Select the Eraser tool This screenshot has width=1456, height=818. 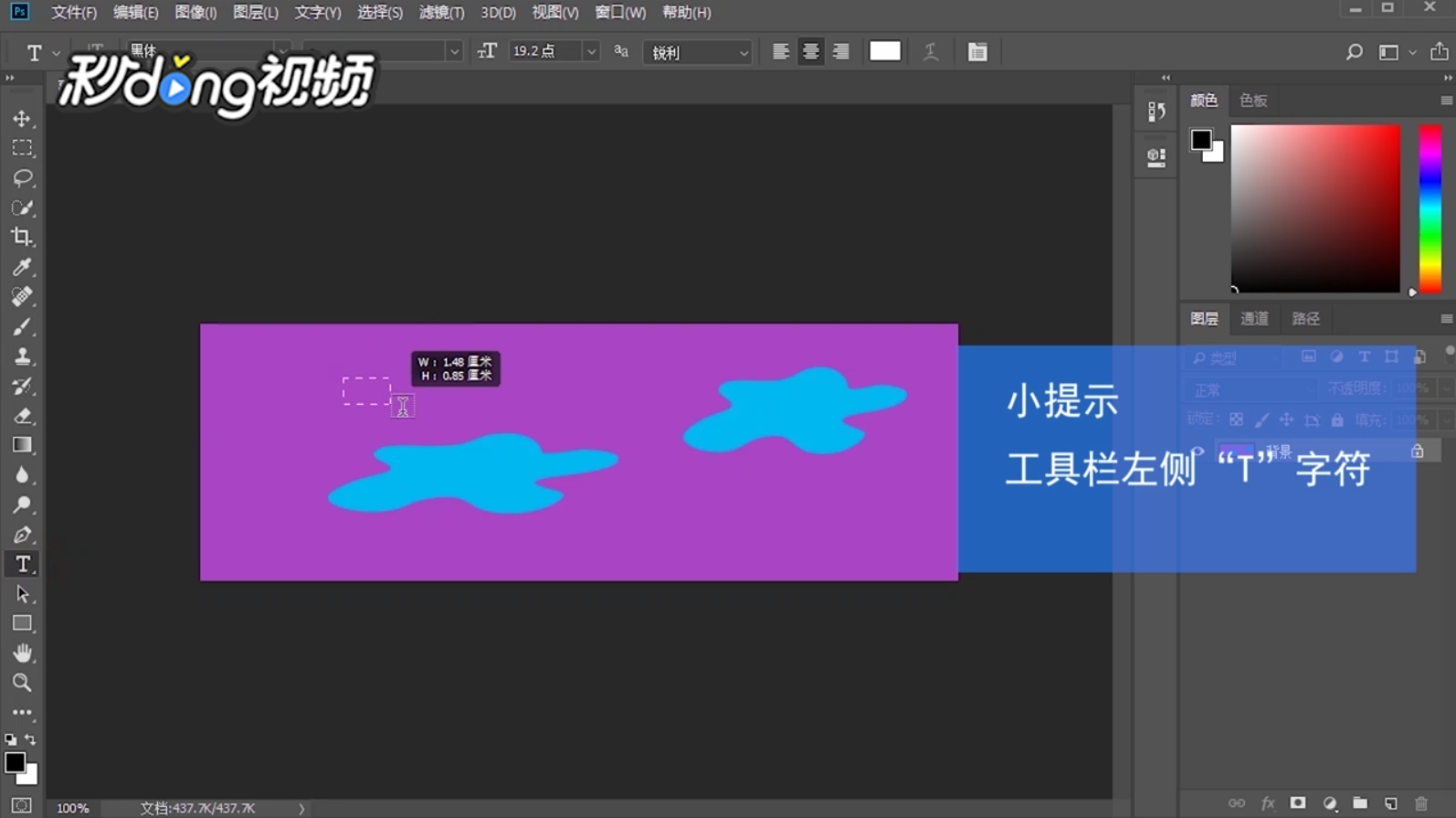(22, 415)
